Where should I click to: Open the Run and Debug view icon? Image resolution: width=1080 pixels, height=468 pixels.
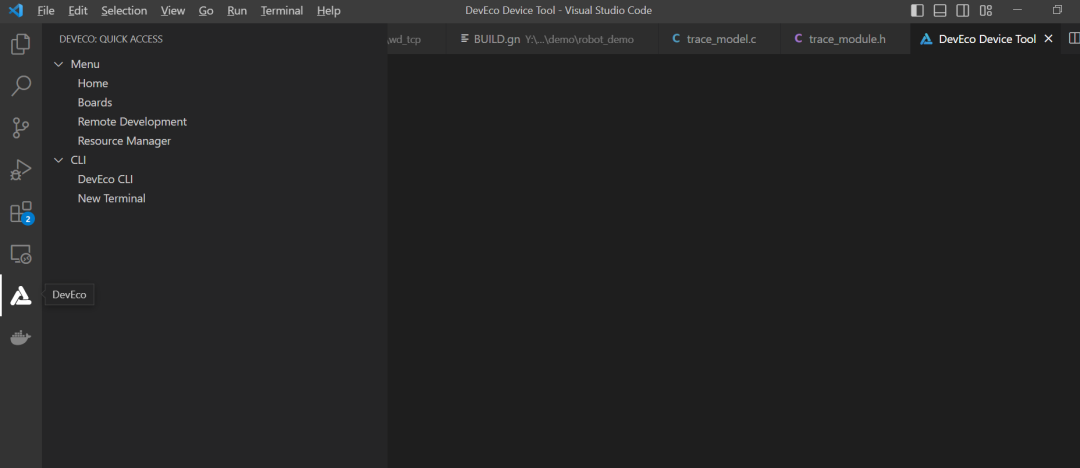pos(21,170)
